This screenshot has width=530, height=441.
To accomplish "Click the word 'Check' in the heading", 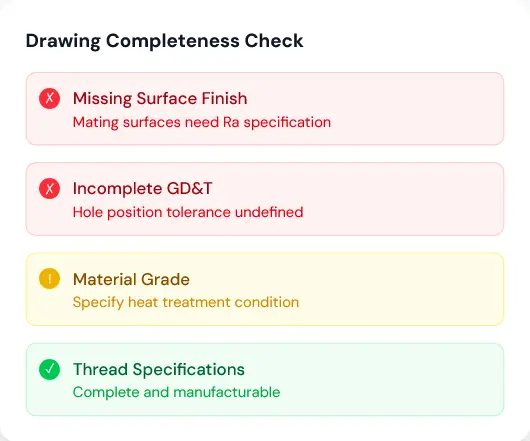I will click(x=274, y=41).
